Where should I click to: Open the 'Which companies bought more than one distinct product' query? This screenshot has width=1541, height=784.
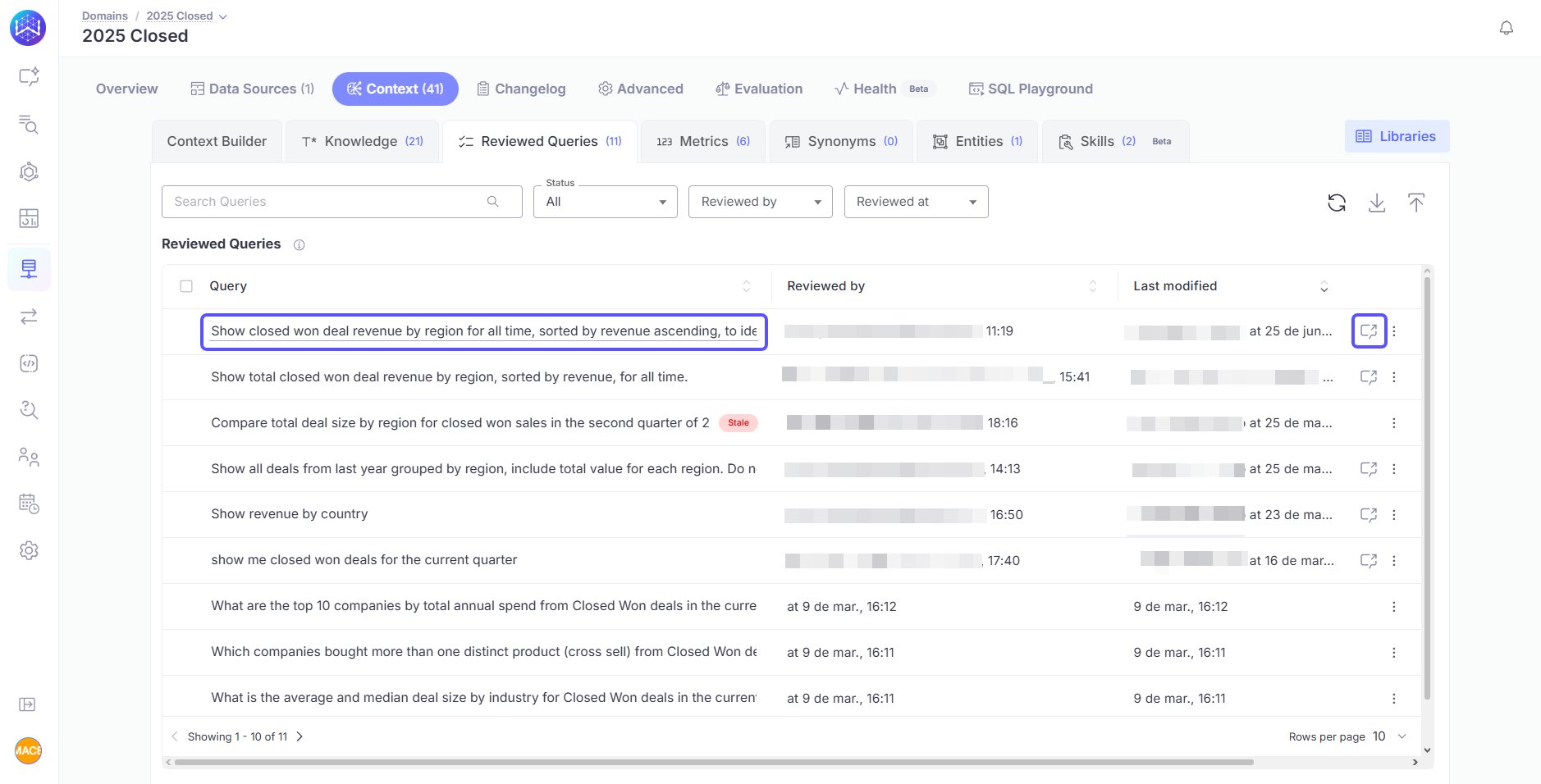click(483, 652)
